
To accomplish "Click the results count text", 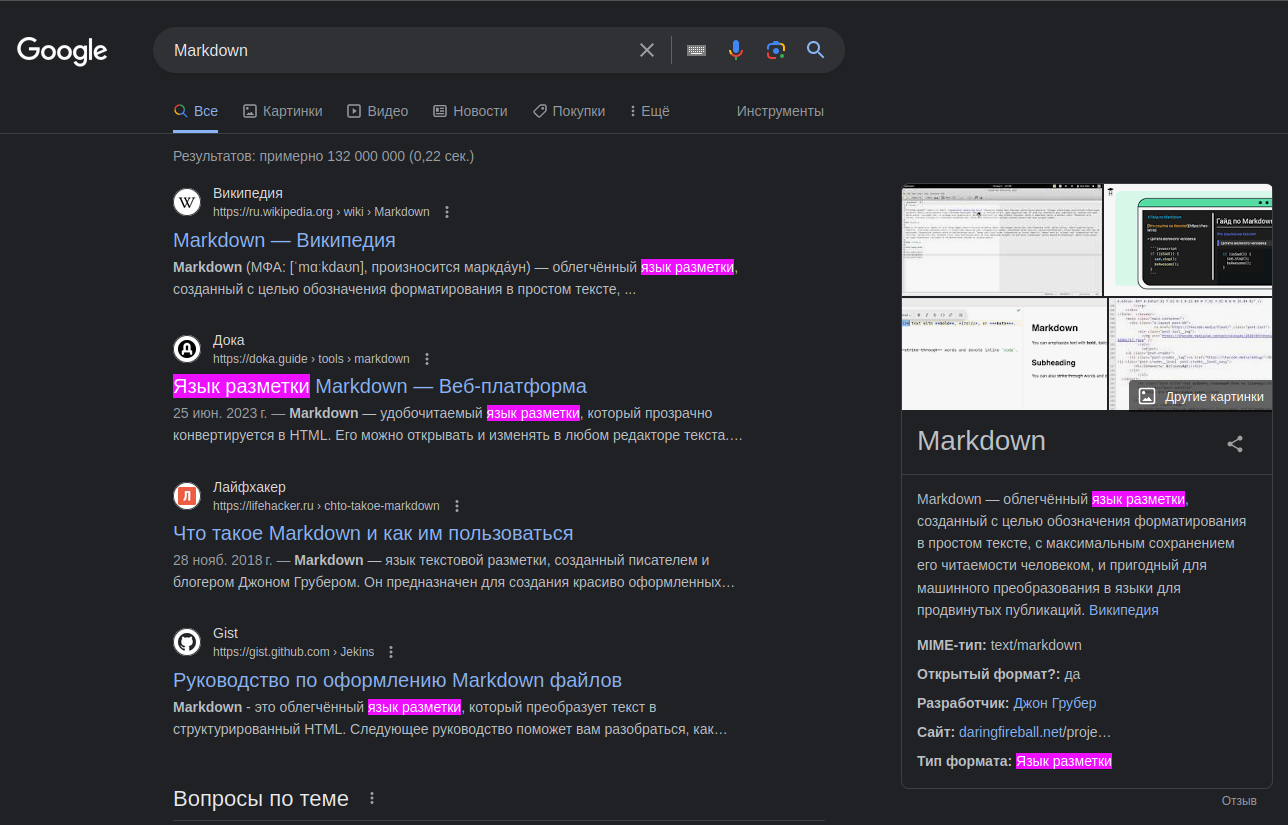I will pos(323,156).
